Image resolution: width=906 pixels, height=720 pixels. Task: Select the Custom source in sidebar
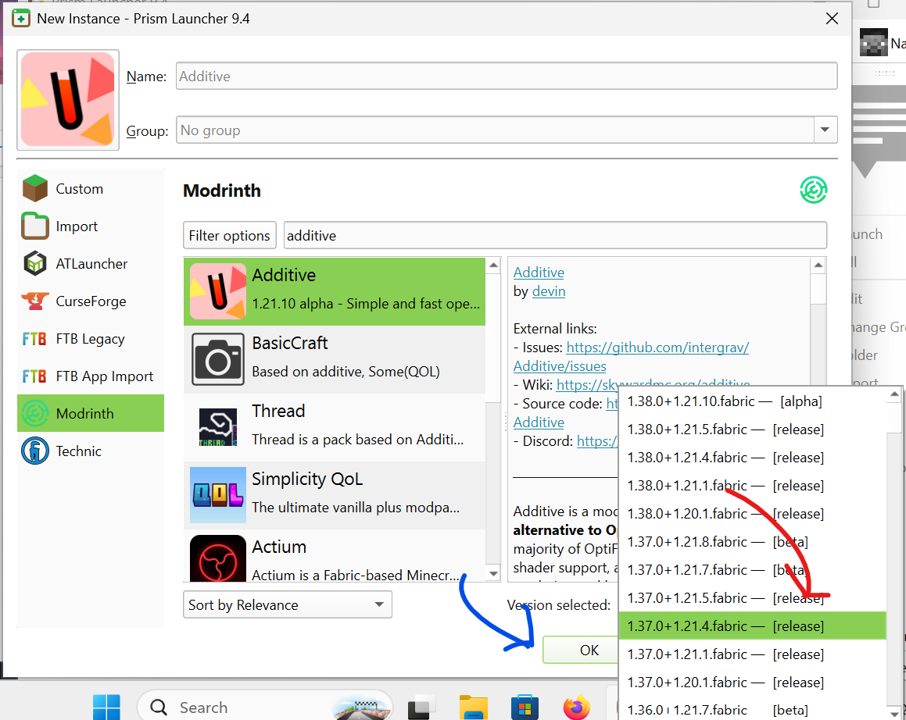[79, 189]
